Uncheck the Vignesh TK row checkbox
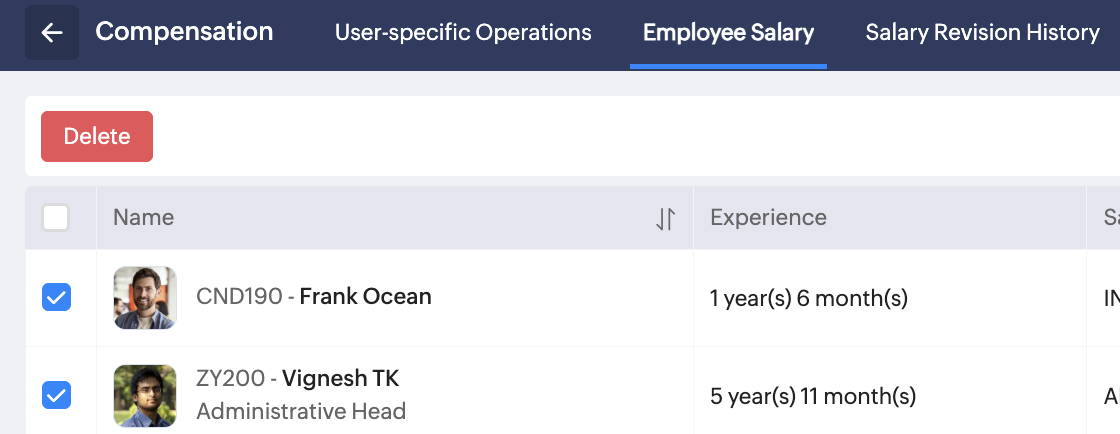The height and width of the screenshot is (434, 1120). (x=56, y=395)
